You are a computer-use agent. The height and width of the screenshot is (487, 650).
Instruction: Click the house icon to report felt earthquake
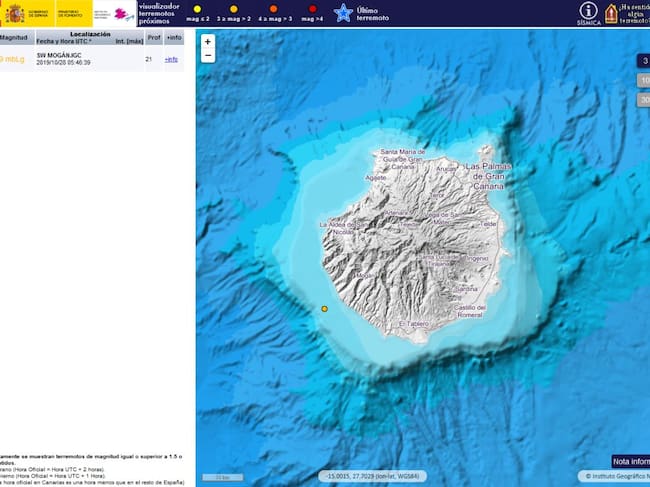pos(611,13)
